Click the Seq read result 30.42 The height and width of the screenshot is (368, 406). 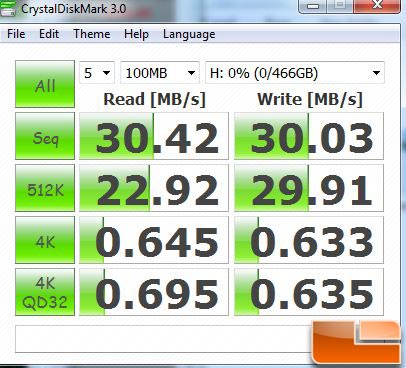[154, 136]
